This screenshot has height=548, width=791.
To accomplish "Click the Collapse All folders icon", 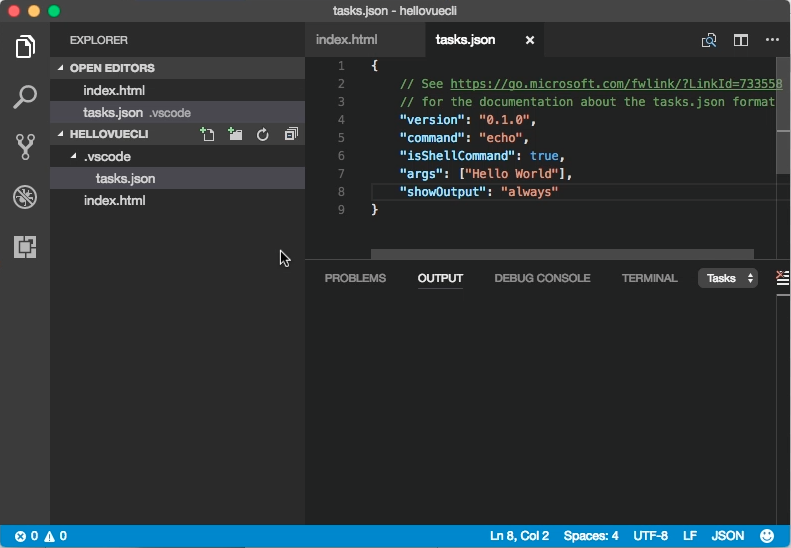I will pyautogui.click(x=291, y=134).
